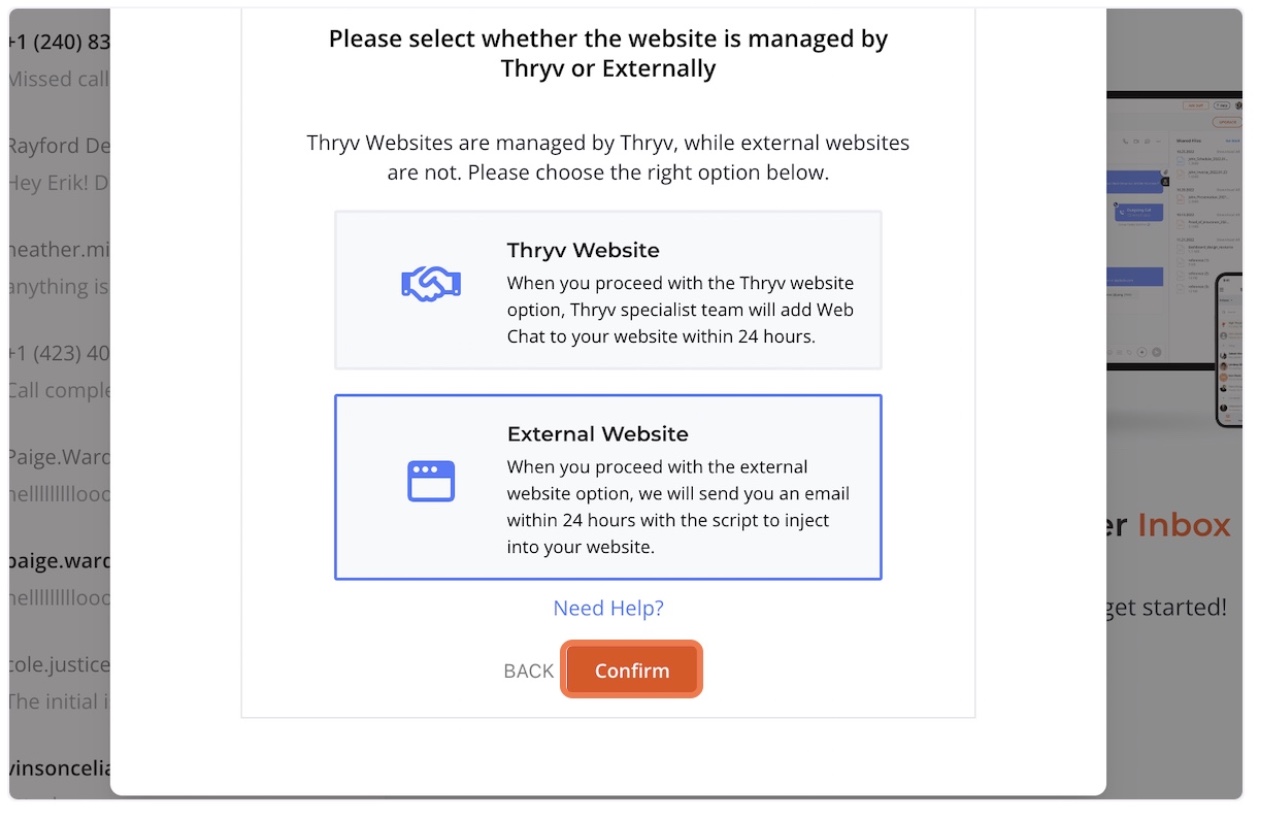This screenshot has width=1266, height=818.
Task: Open the +1 (240) missed call conversation
Action: tap(60, 60)
